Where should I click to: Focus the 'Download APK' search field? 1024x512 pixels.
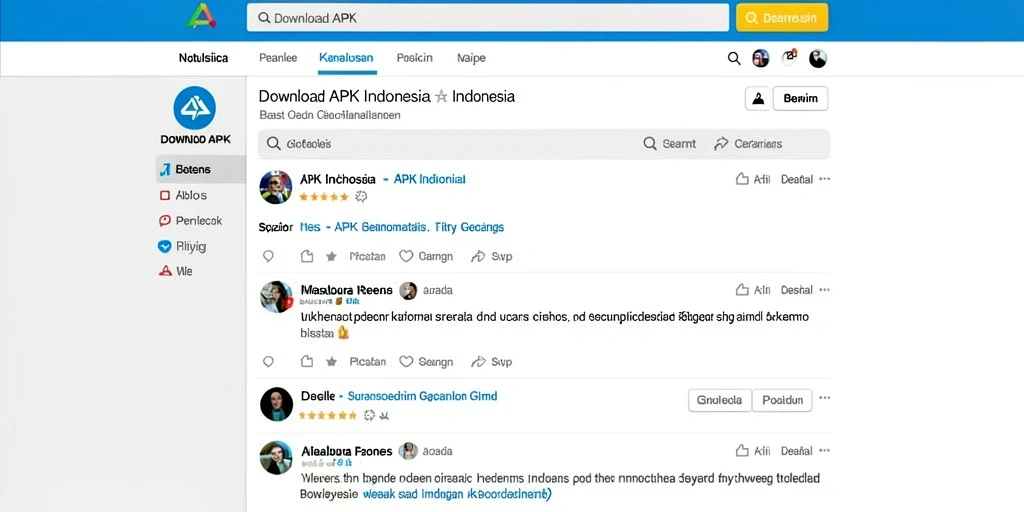coord(487,18)
